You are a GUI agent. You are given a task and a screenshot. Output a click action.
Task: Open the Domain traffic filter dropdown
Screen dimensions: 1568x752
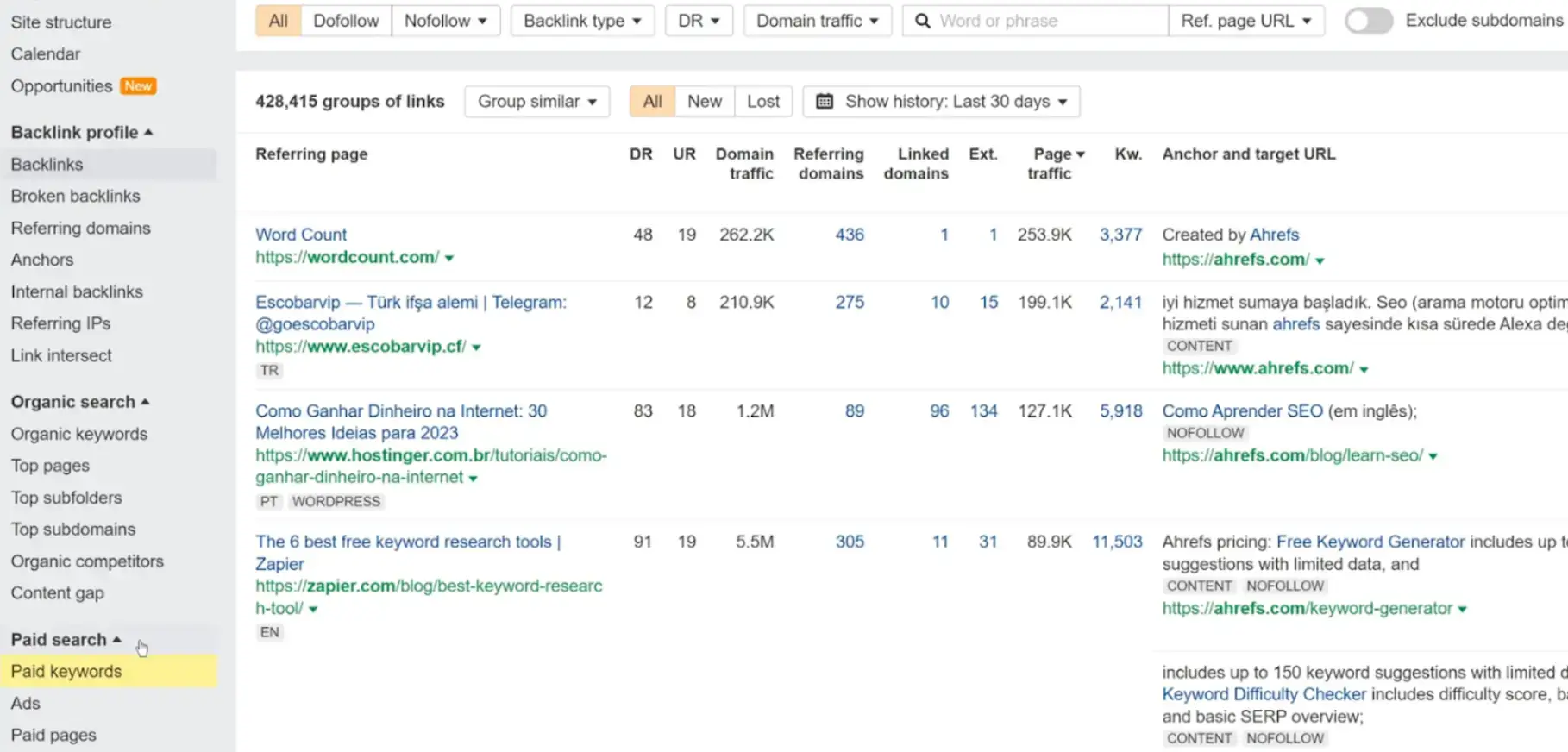click(817, 21)
